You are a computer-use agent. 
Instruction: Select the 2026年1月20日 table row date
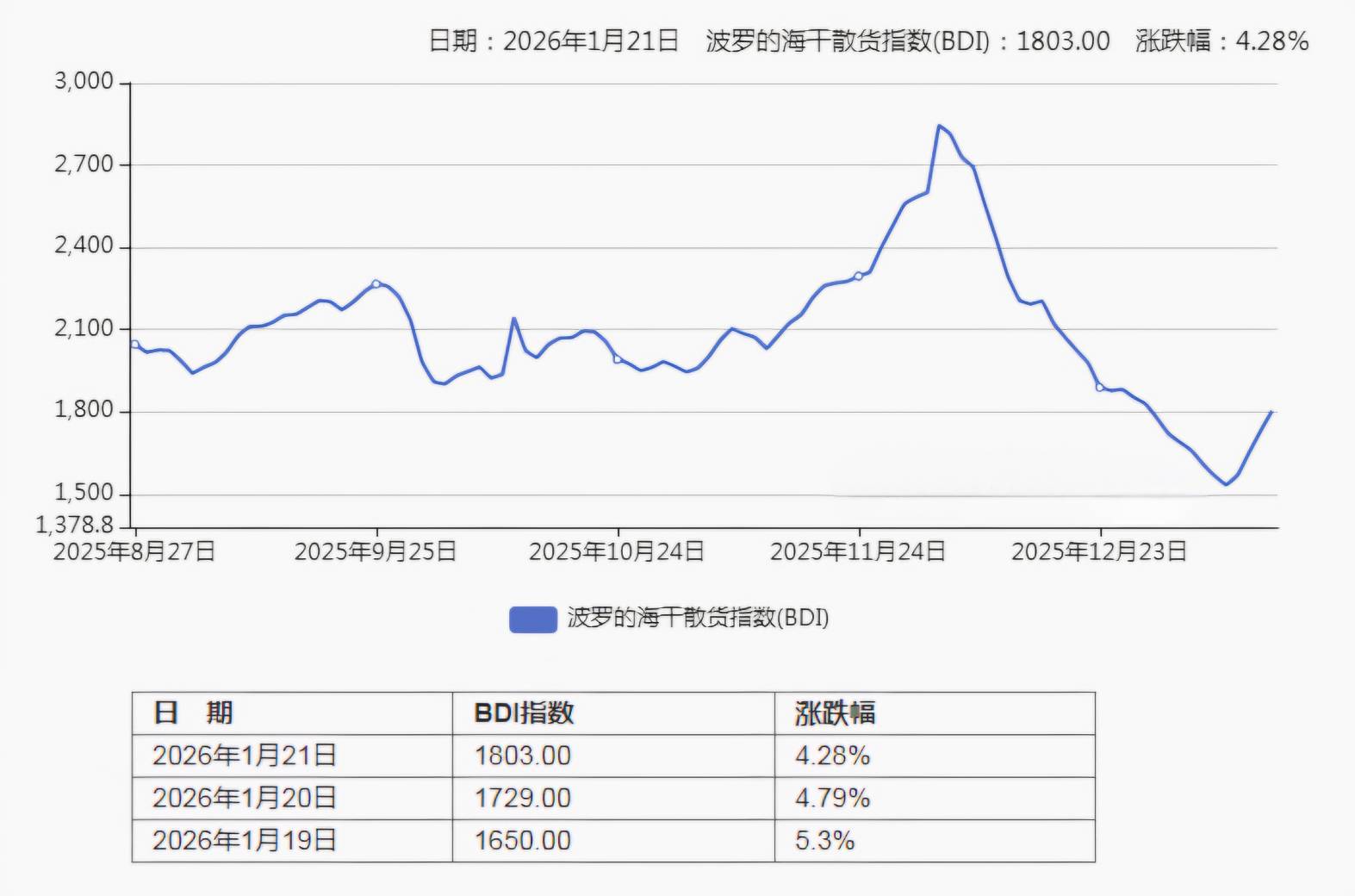click(x=244, y=798)
